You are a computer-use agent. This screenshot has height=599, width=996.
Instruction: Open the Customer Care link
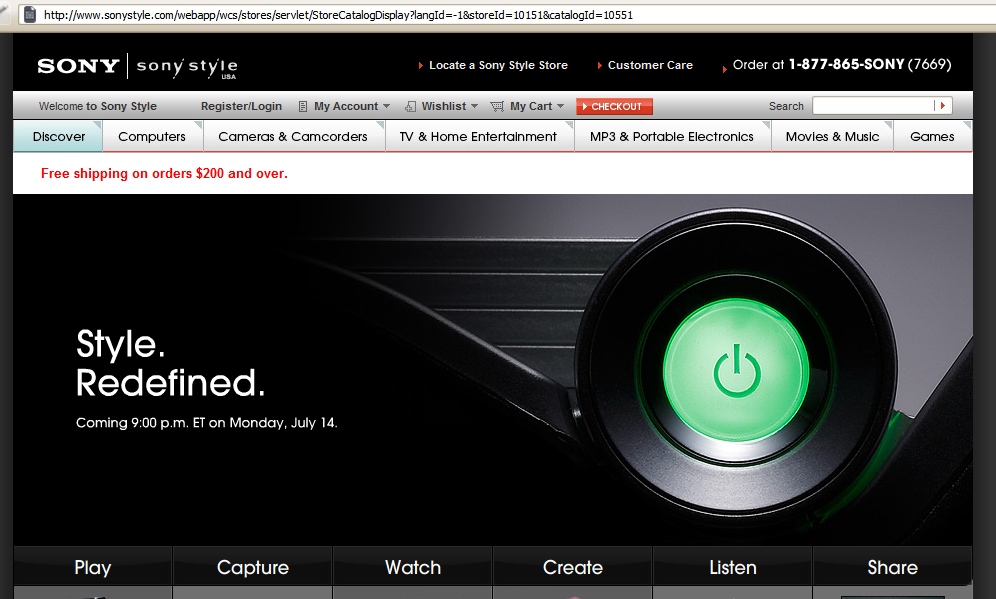tap(650, 65)
